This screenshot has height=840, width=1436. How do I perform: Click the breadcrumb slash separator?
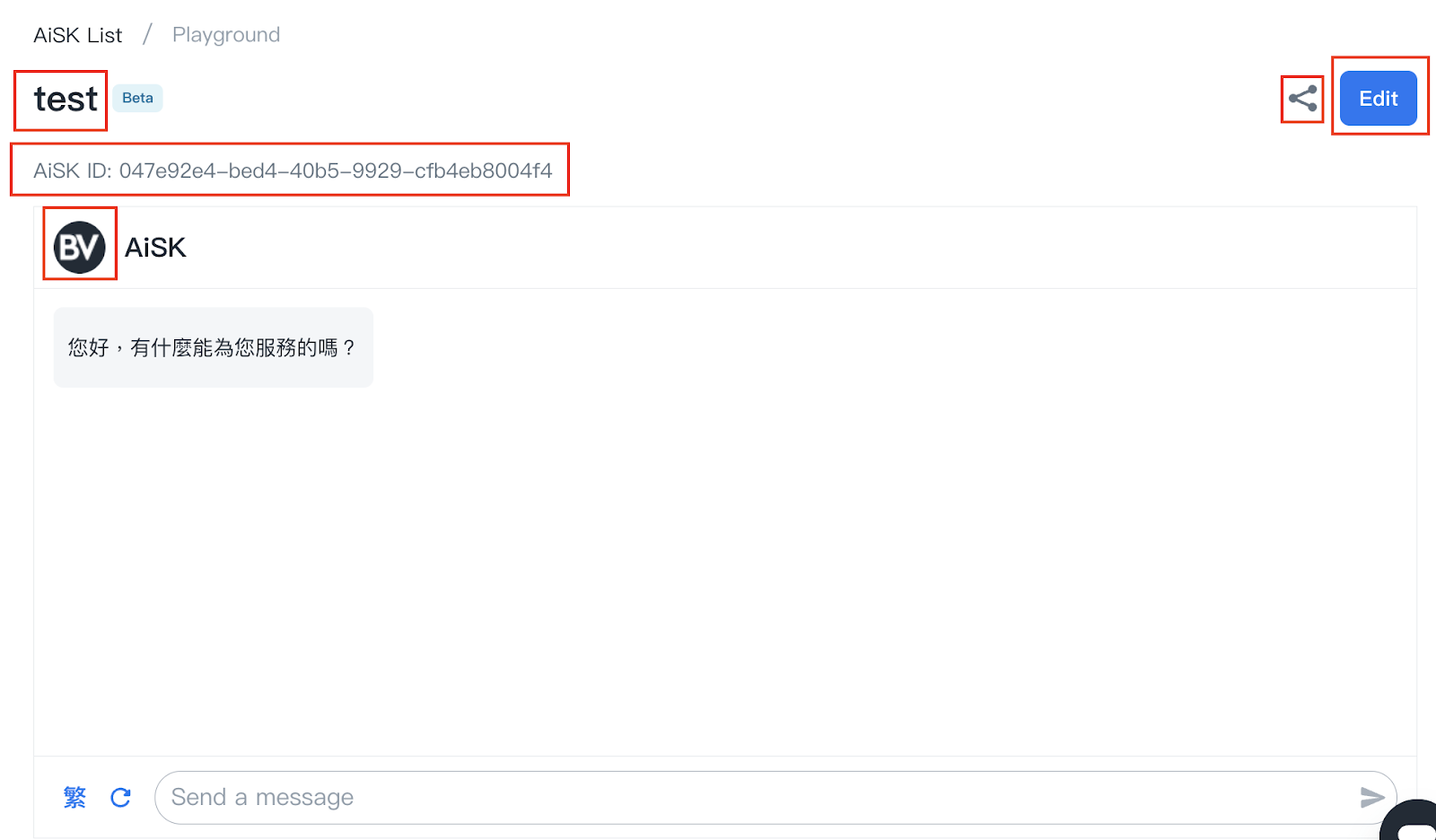[x=147, y=35]
